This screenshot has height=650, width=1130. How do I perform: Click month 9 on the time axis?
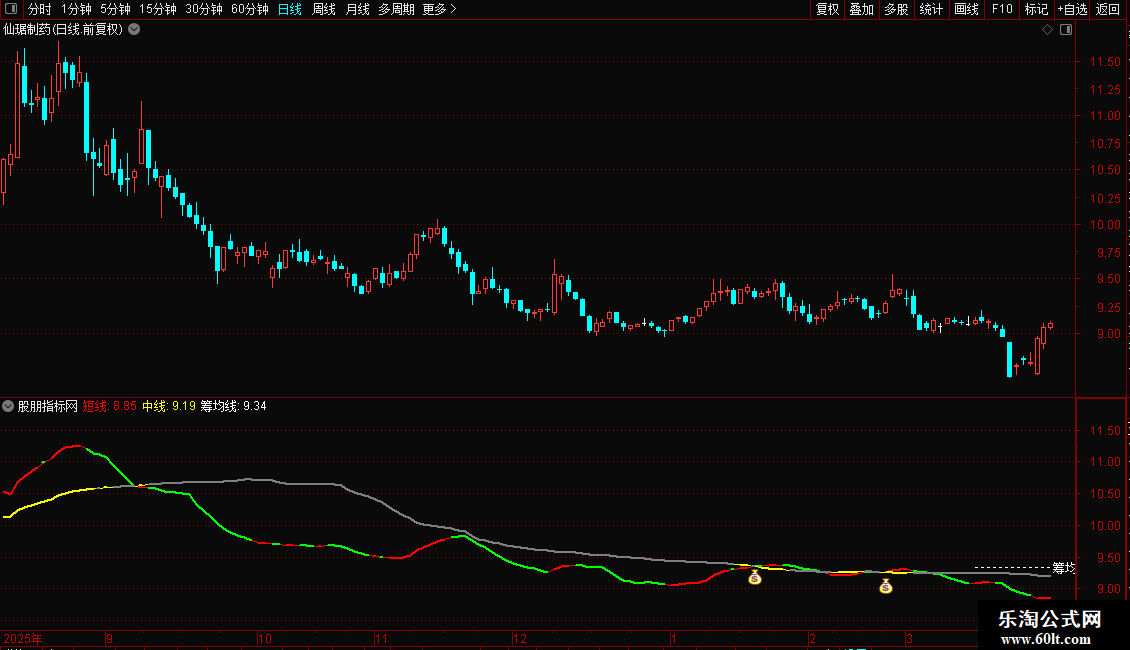[110, 638]
